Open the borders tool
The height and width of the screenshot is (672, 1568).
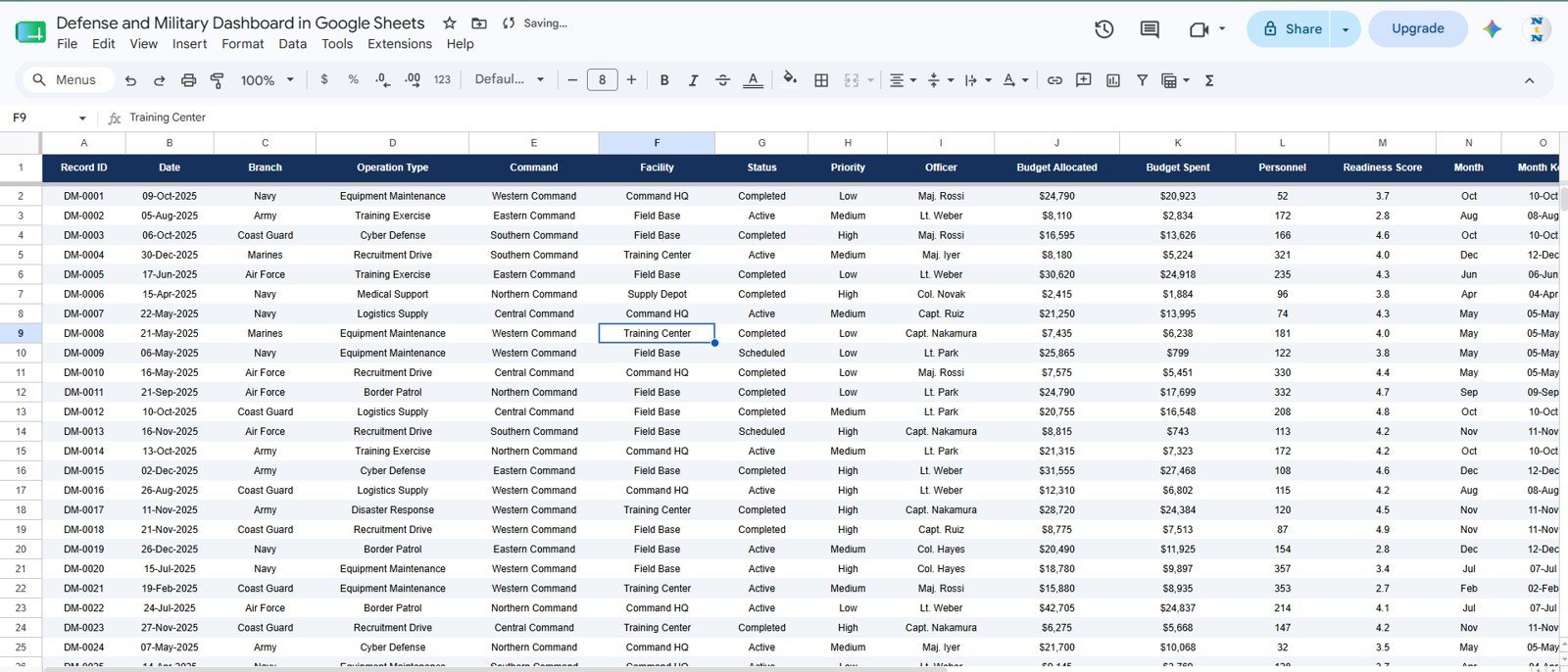pos(821,80)
